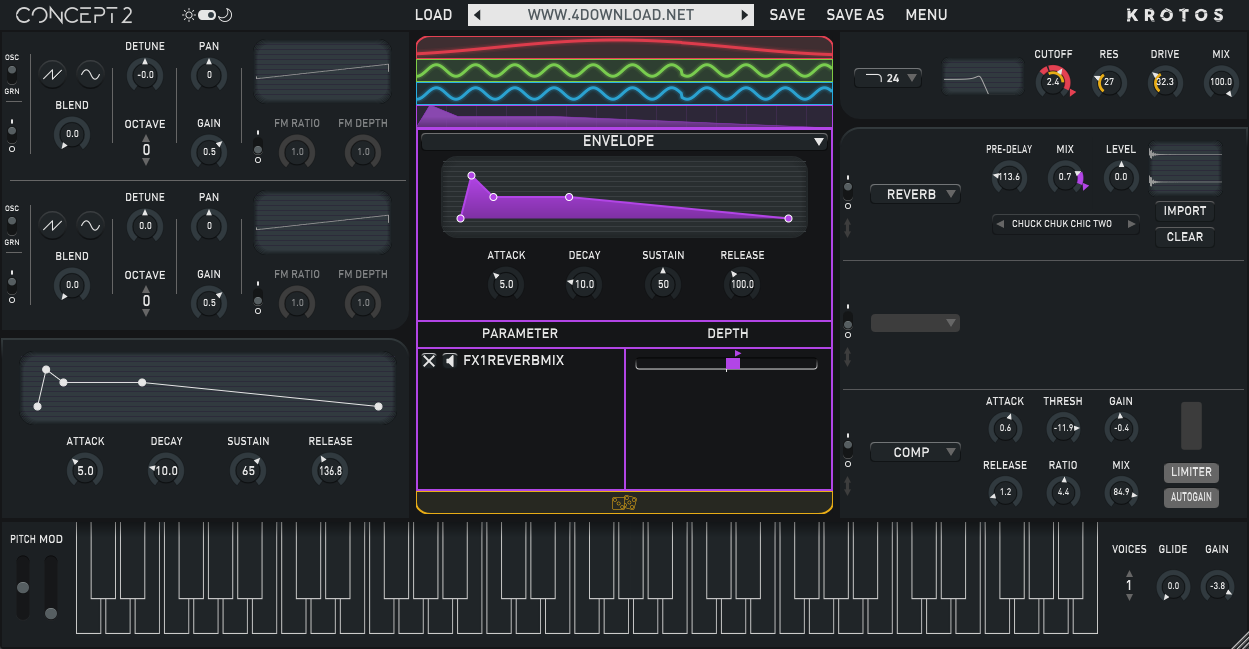Click the GLIDE knob
1249x649 pixels.
pos(1173,586)
